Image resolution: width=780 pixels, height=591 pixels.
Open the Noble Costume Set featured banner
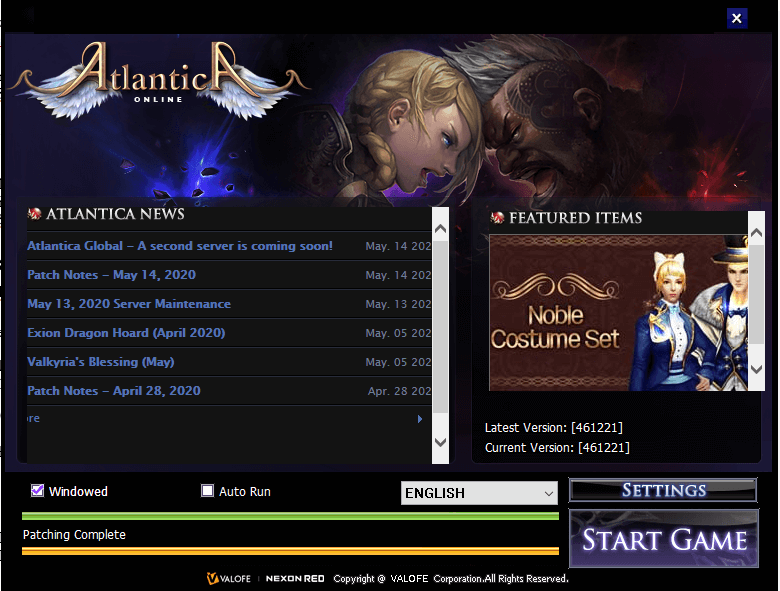click(x=618, y=312)
